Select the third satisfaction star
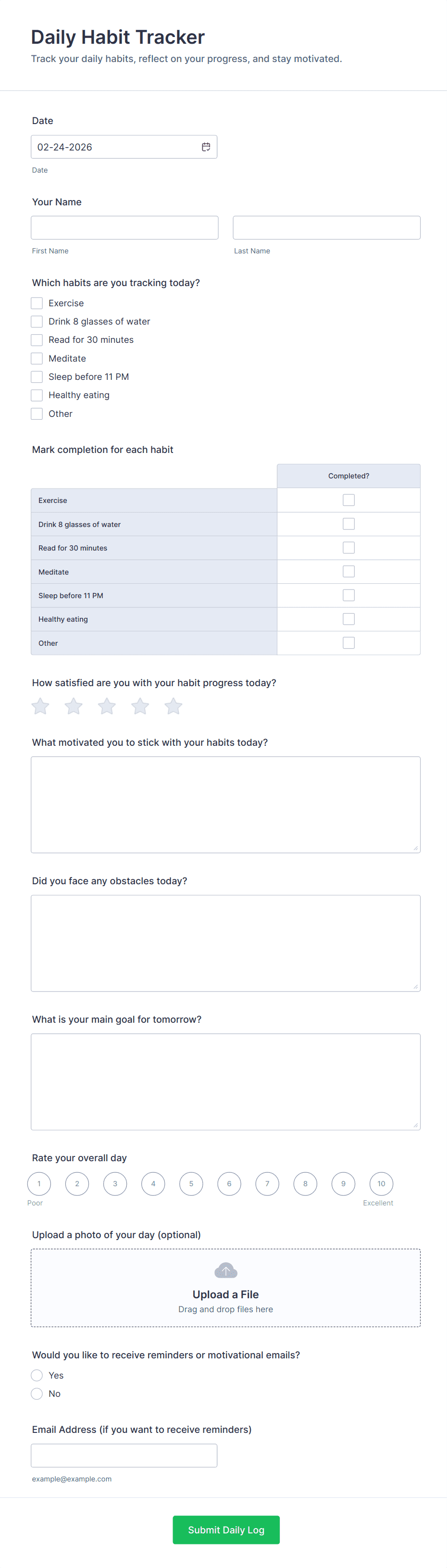 (107, 706)
